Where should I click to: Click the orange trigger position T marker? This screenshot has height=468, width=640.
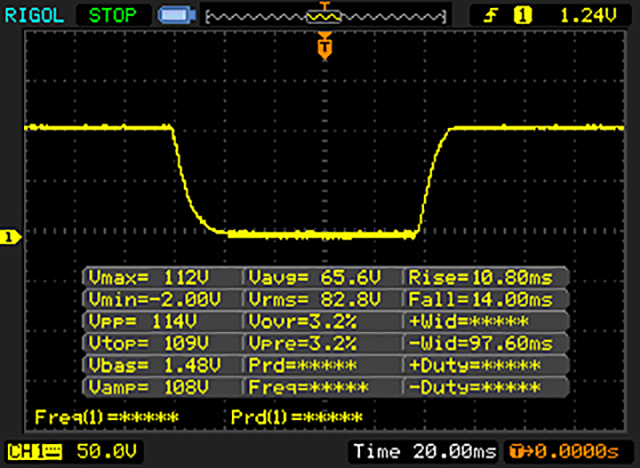pyautogui.click(x=325, y=46)
